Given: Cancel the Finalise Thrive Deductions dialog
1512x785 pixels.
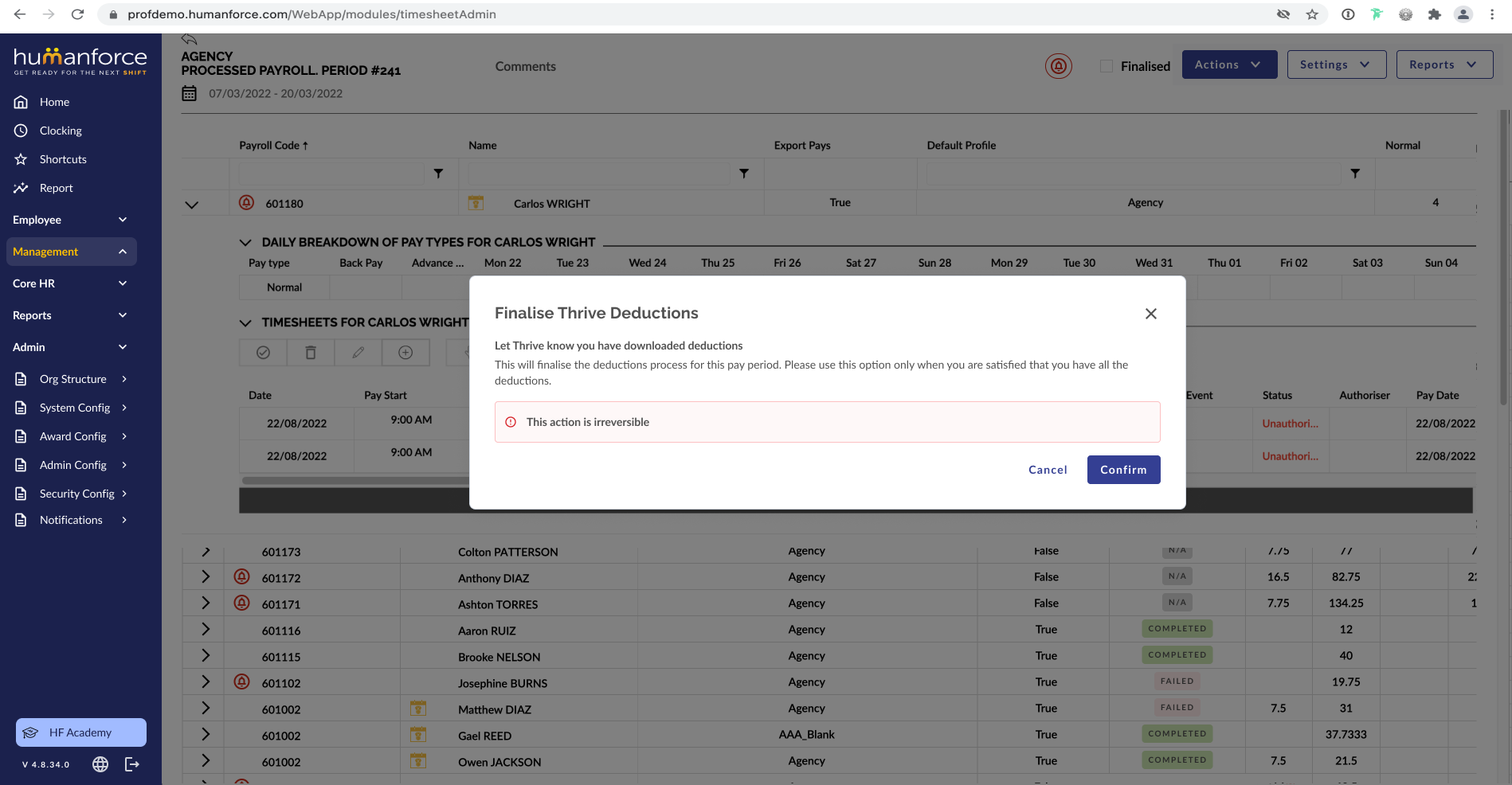Looking at the screenshot, I should coord(1048,470).
